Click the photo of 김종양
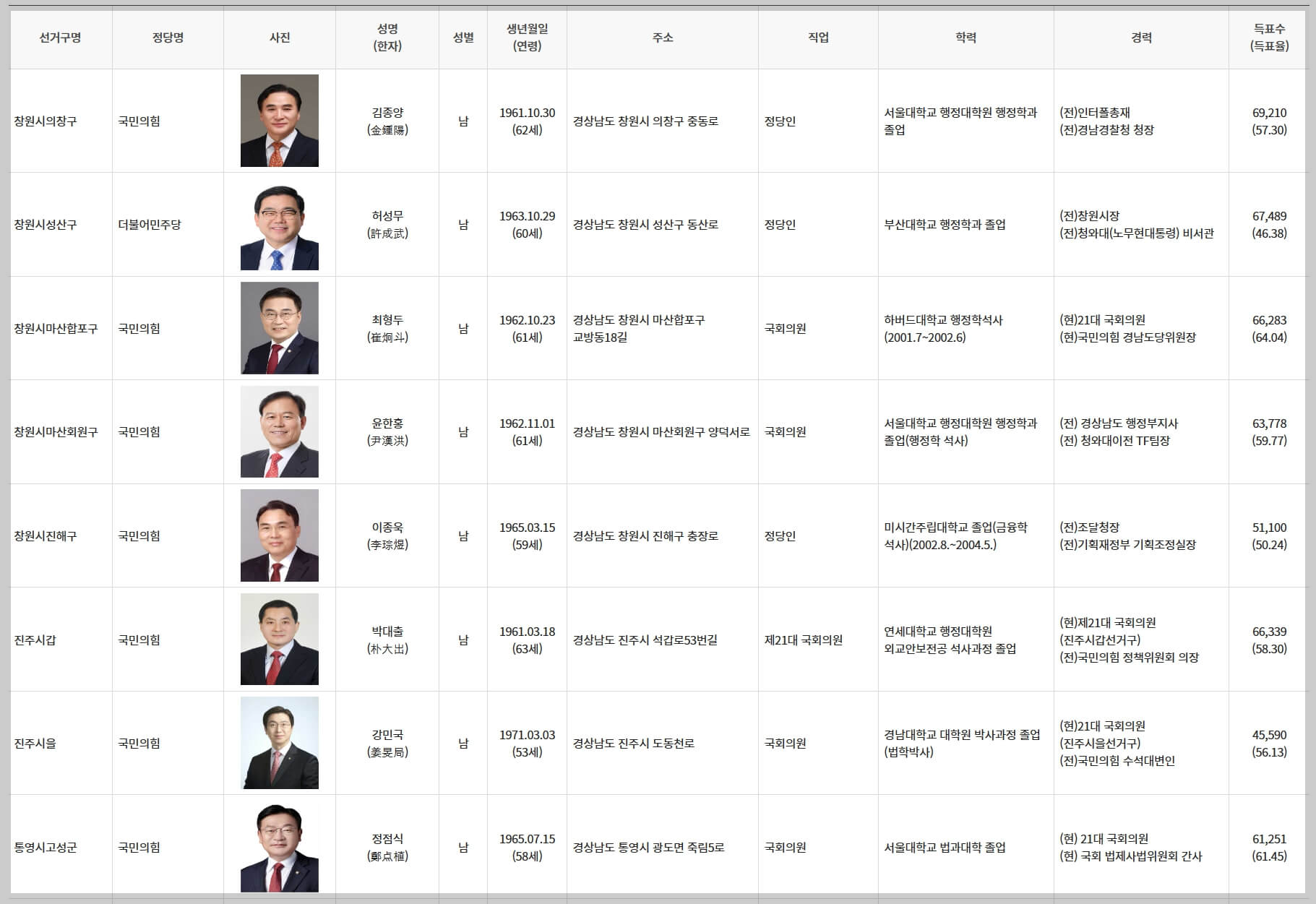The width and height of the screenshot is (1316, 904). click(280, 121)
